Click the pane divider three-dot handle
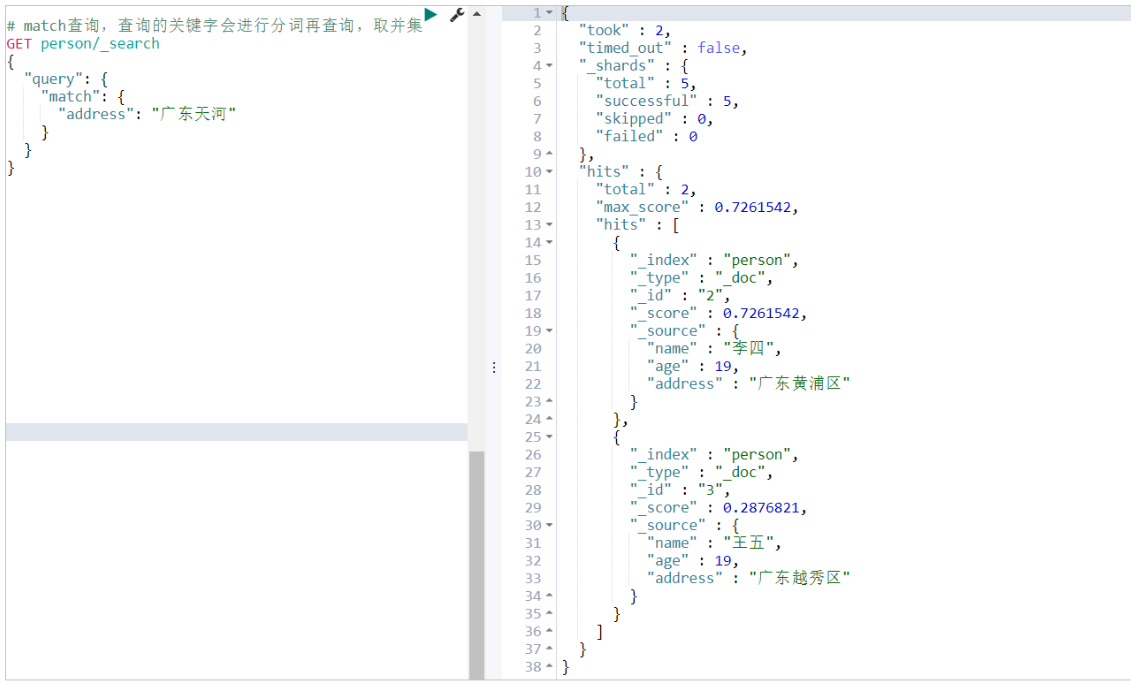1131x683 pixels. pyautogui.click(x=494, y=368)
